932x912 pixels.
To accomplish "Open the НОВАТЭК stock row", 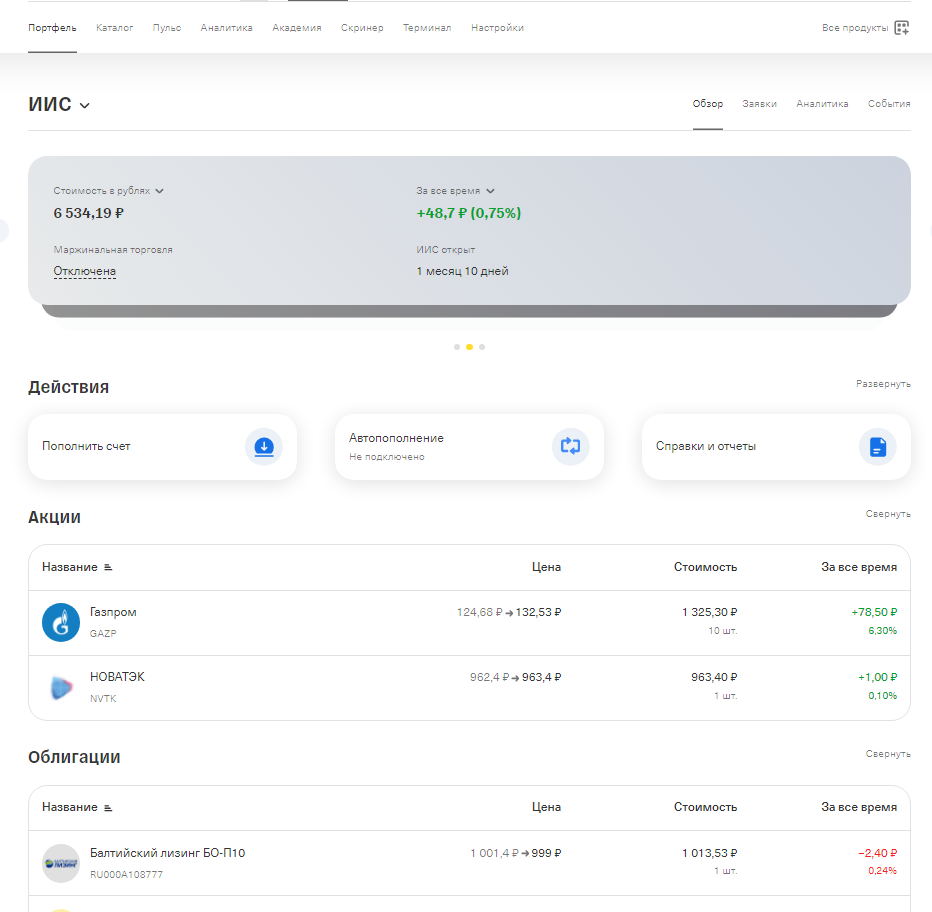I will click(469, 688).
